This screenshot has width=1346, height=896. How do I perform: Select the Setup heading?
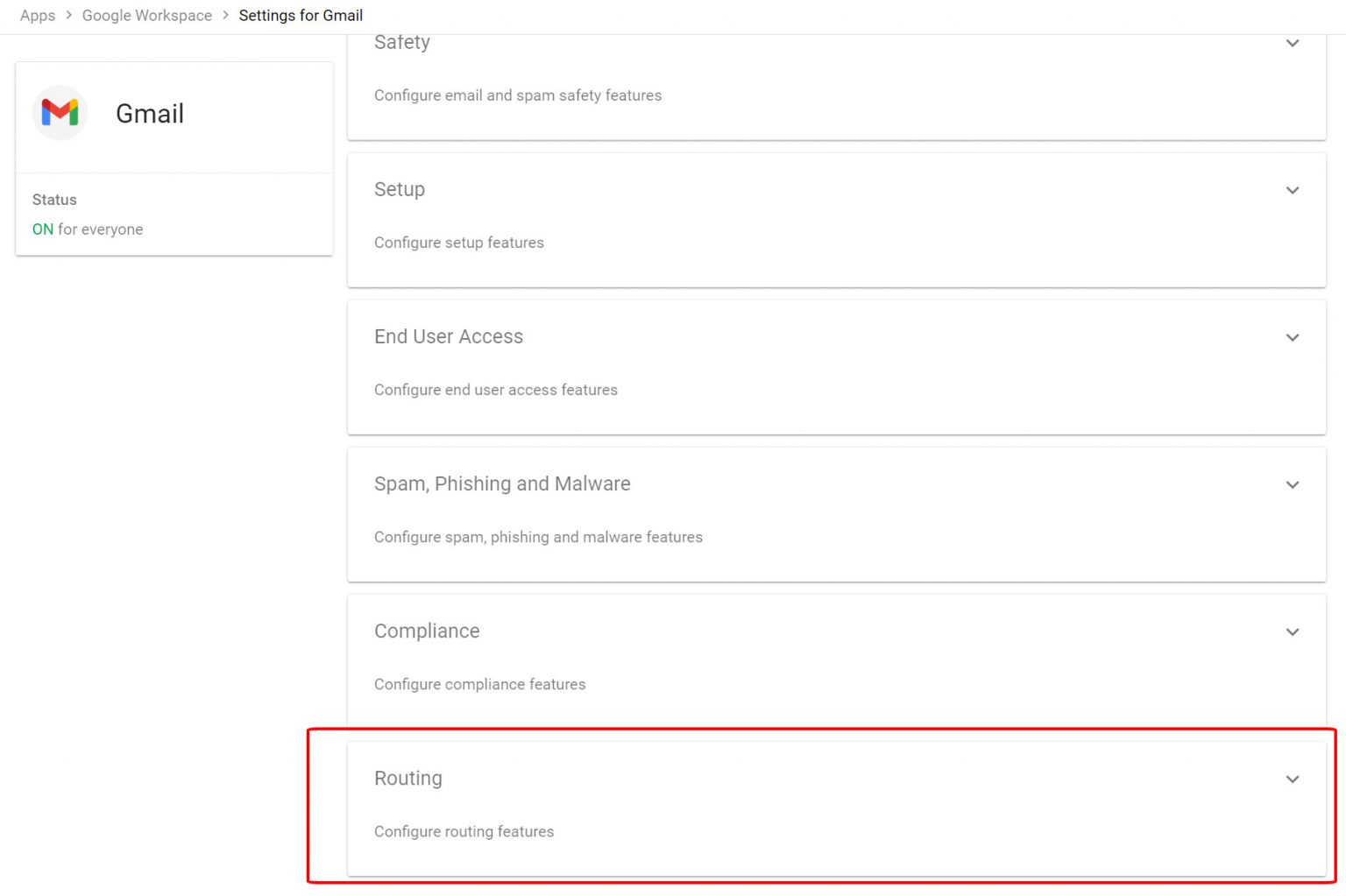400,189
